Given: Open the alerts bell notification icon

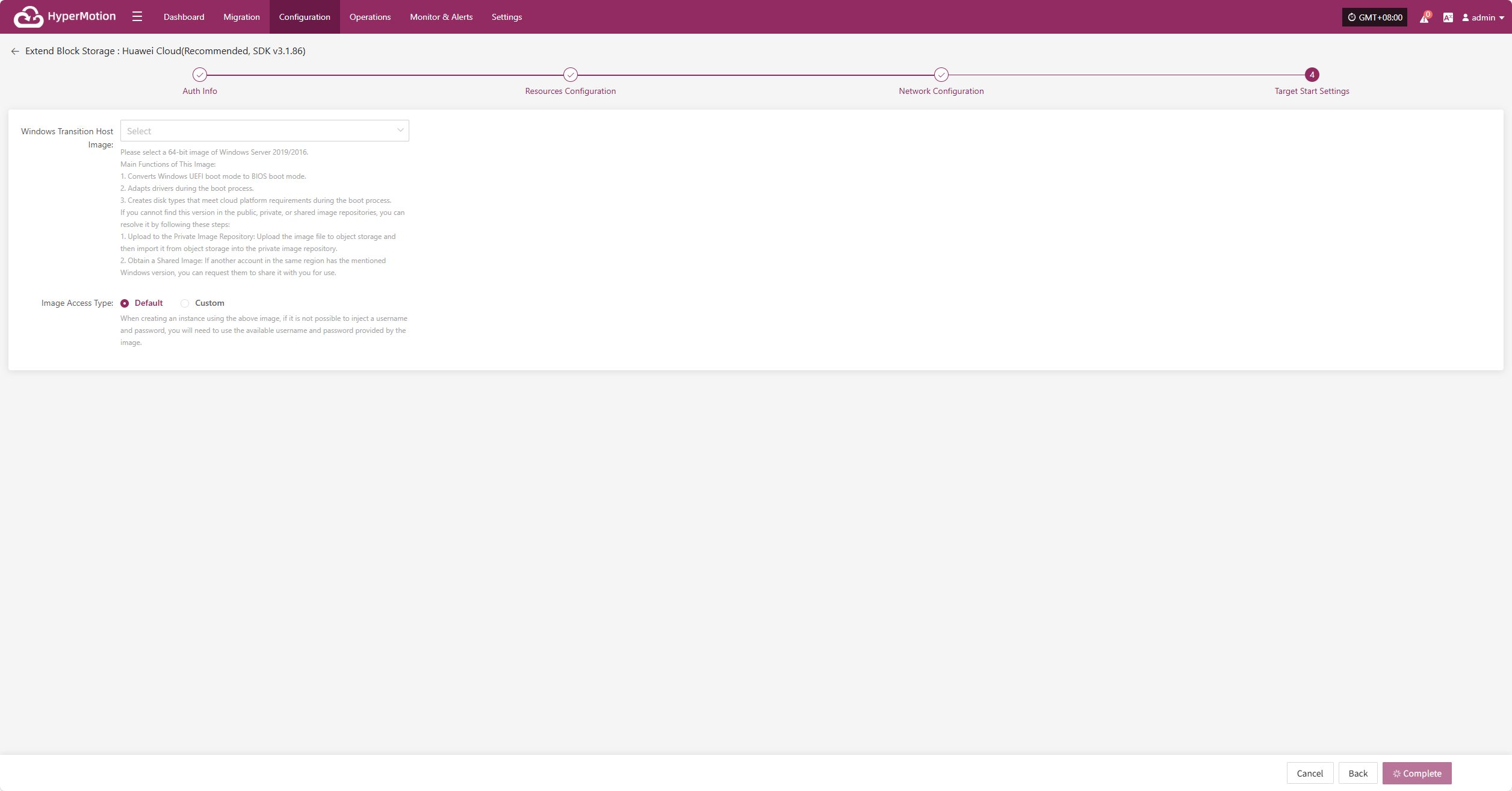Looking at the screenshot, I should click(x=1425, y=17).
